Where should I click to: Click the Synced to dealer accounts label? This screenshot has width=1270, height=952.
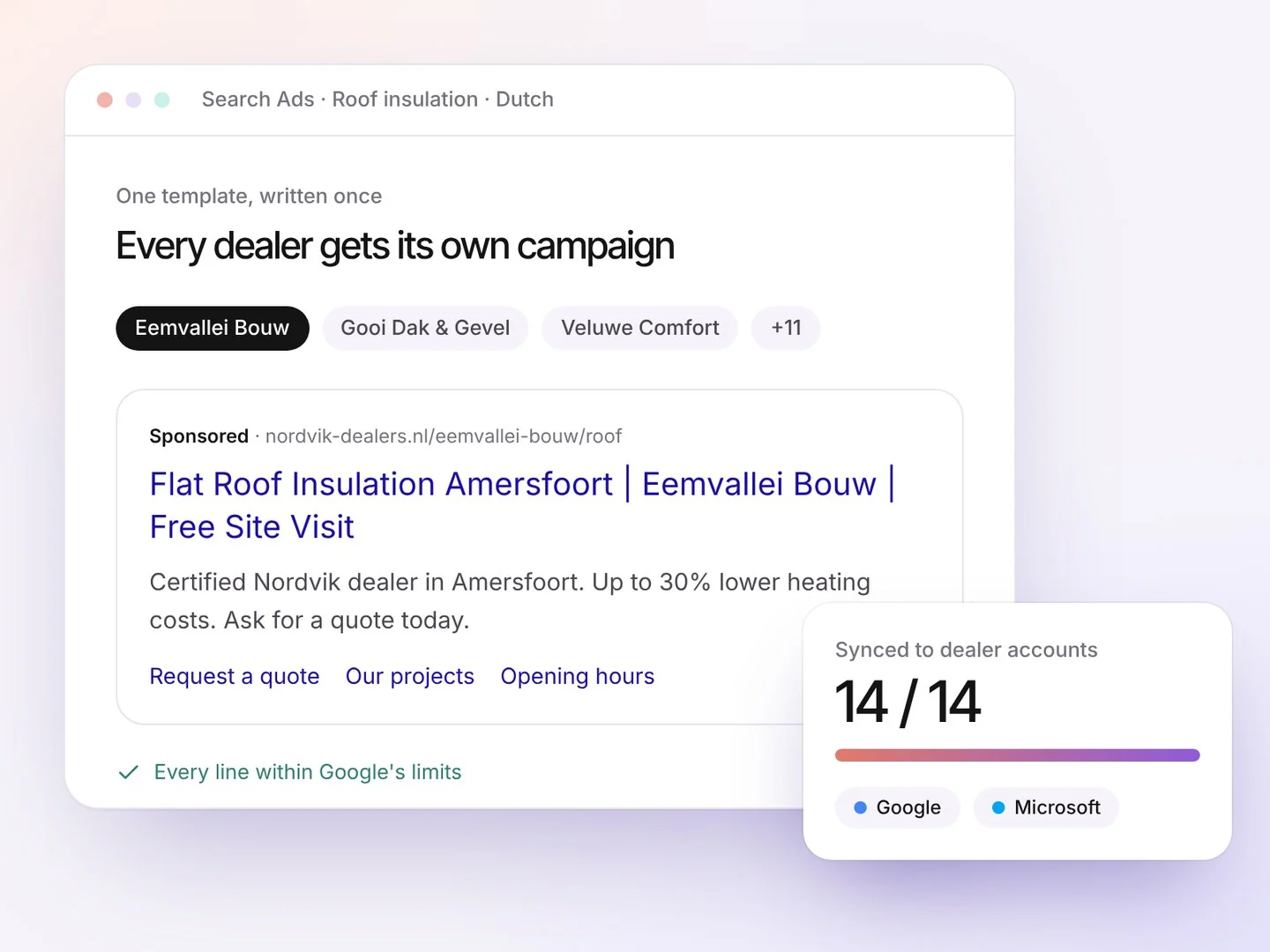967,650
